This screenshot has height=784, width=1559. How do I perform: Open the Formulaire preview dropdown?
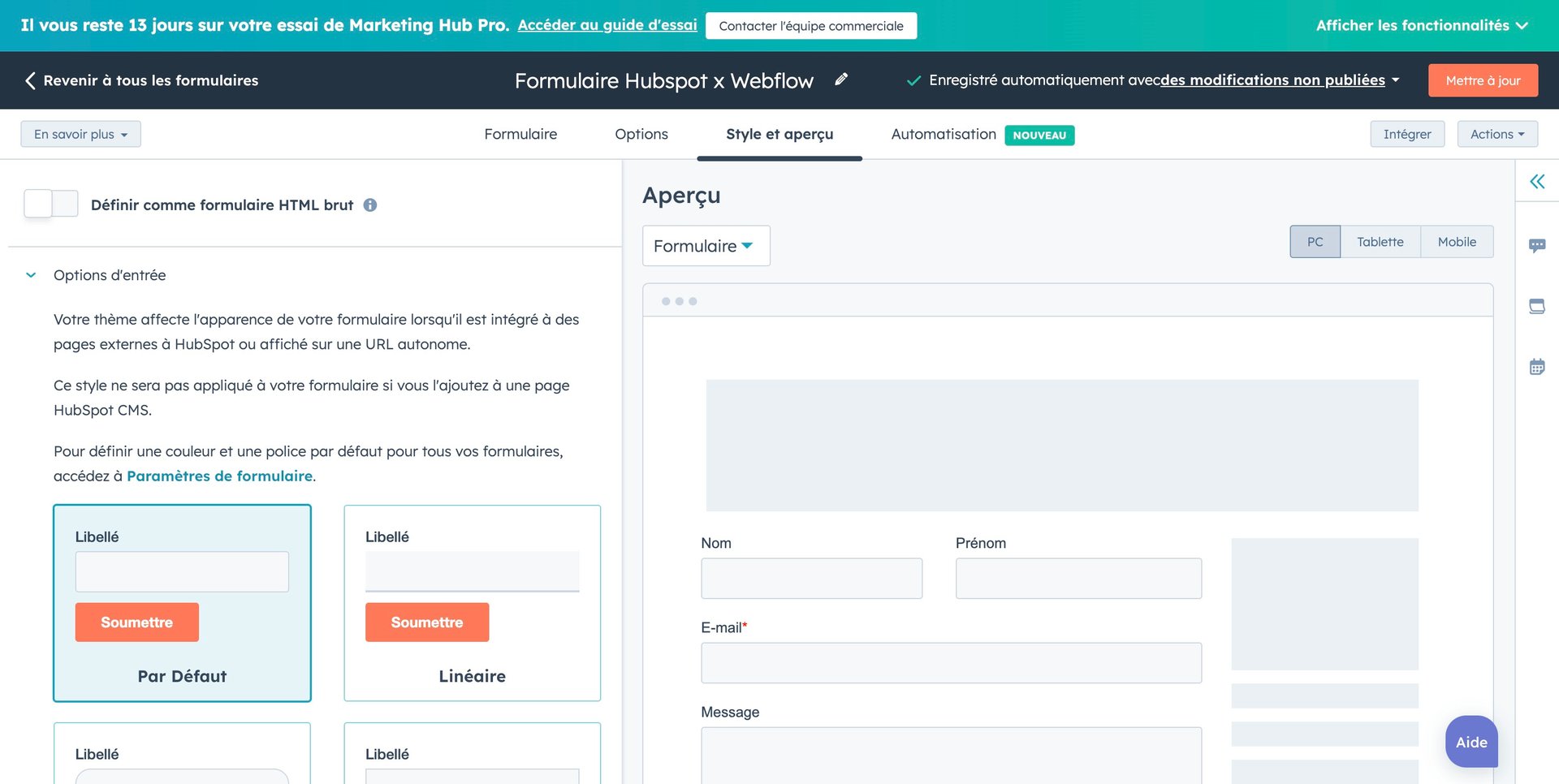[x=706, y=246]
